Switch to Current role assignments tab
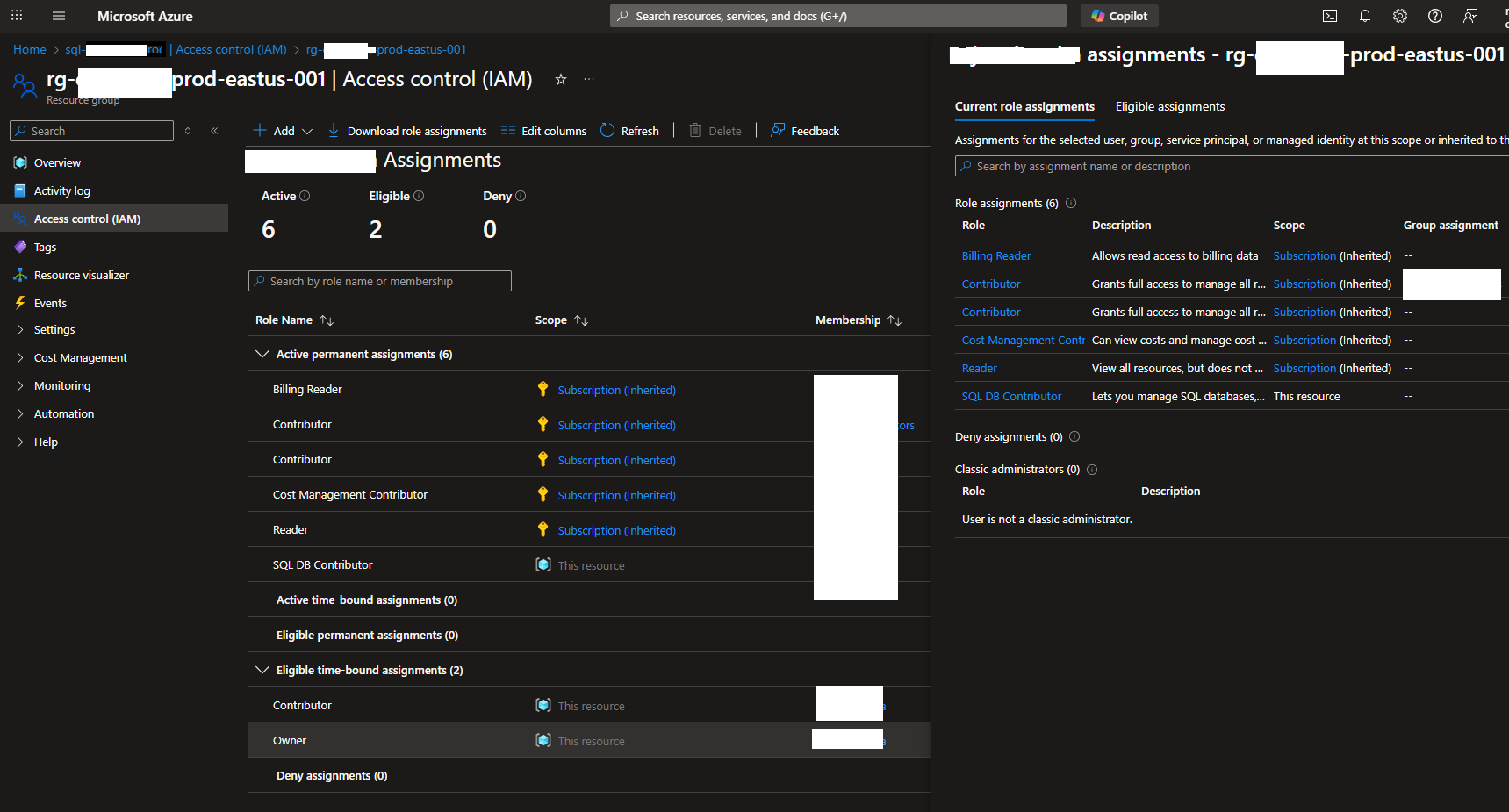 [x=1024, y=106]
